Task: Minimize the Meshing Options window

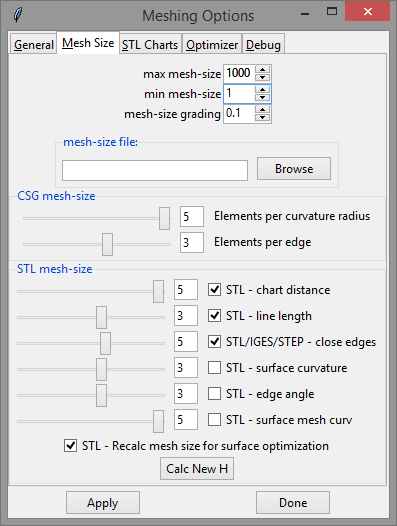Action: point(305,13)
